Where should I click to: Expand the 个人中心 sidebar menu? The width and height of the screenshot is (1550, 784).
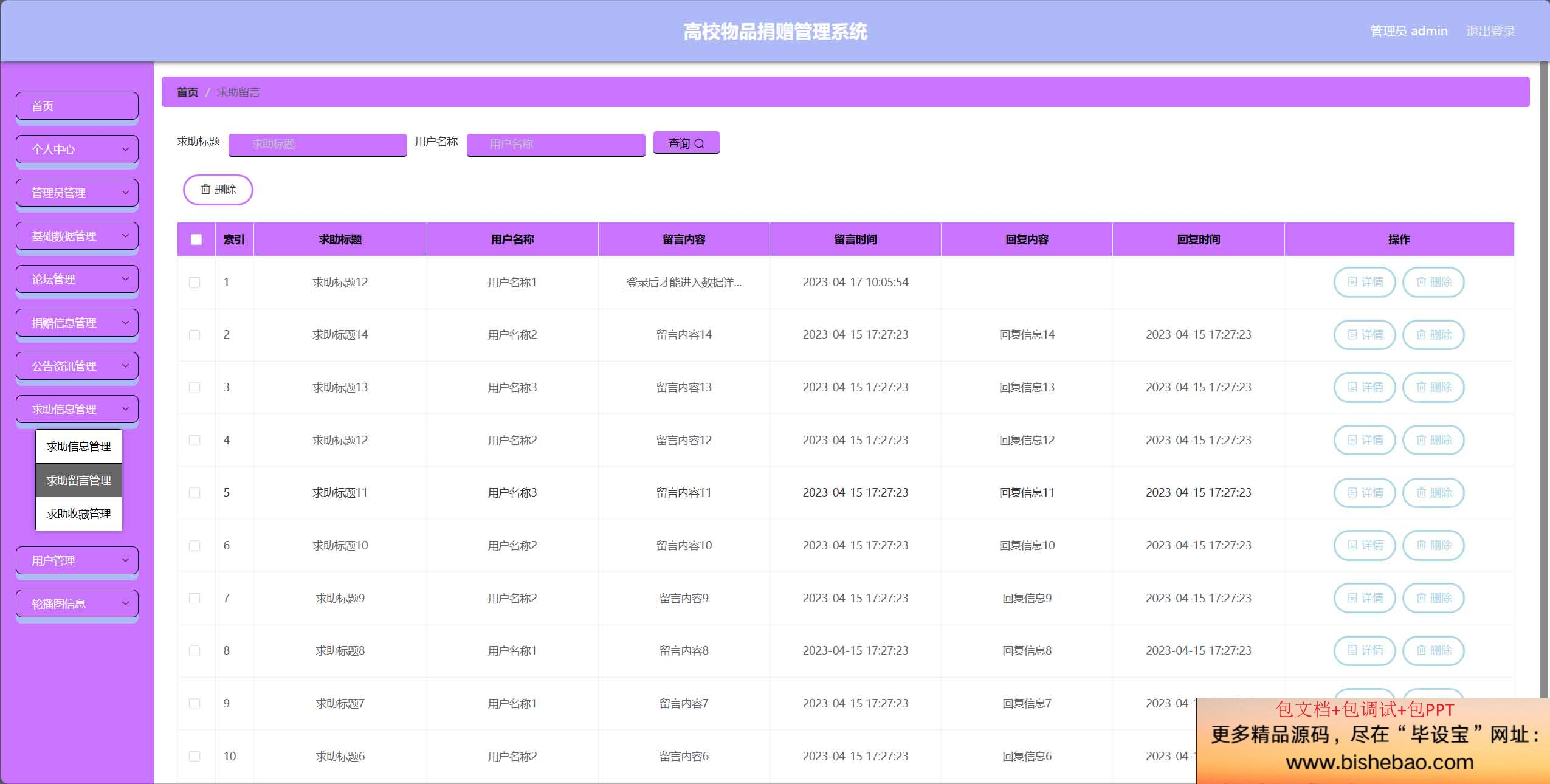[x=77, y=150]
